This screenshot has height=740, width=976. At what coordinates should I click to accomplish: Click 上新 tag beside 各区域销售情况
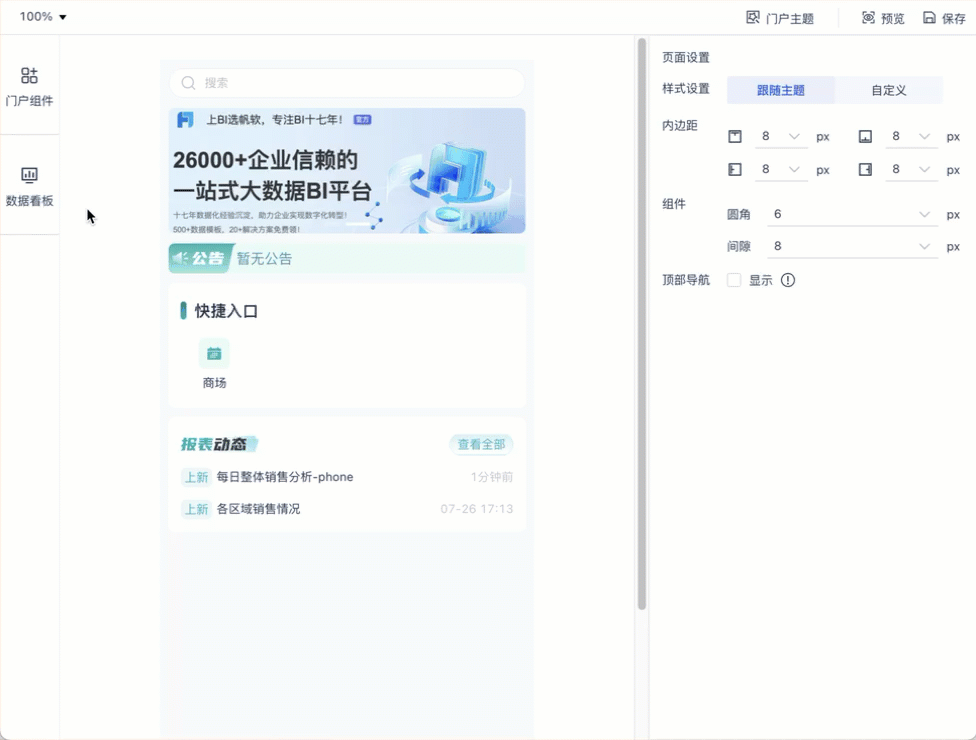point(196,509)
